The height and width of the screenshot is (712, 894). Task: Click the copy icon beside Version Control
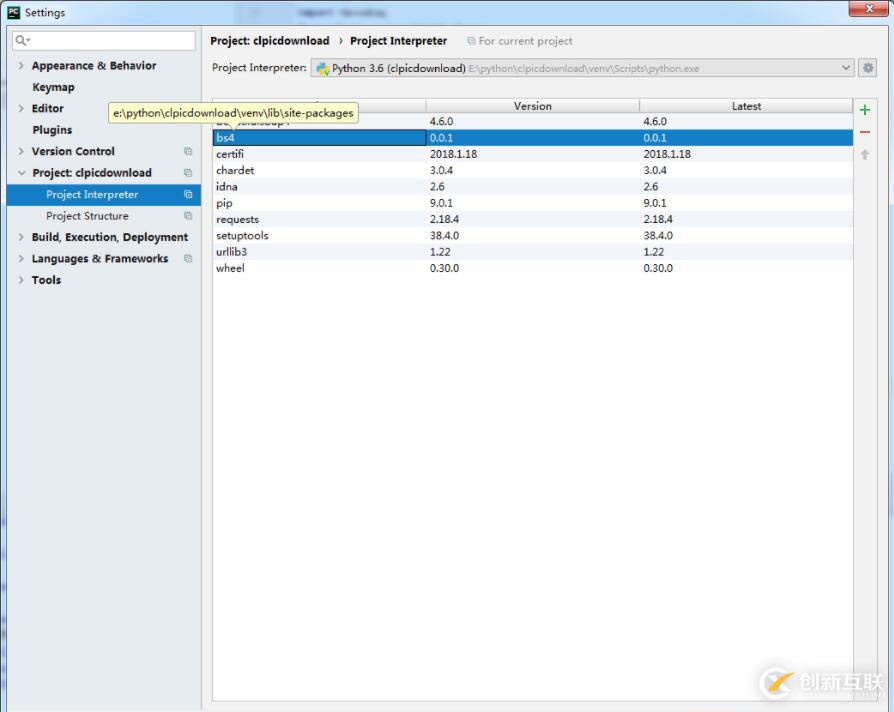[x=188, y=151]
